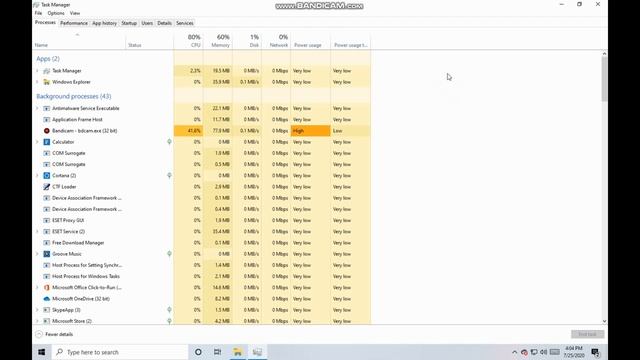Expand the Groove Music process row
The image size is (640, 360).
pyautogui.click(x=38, y=254)
